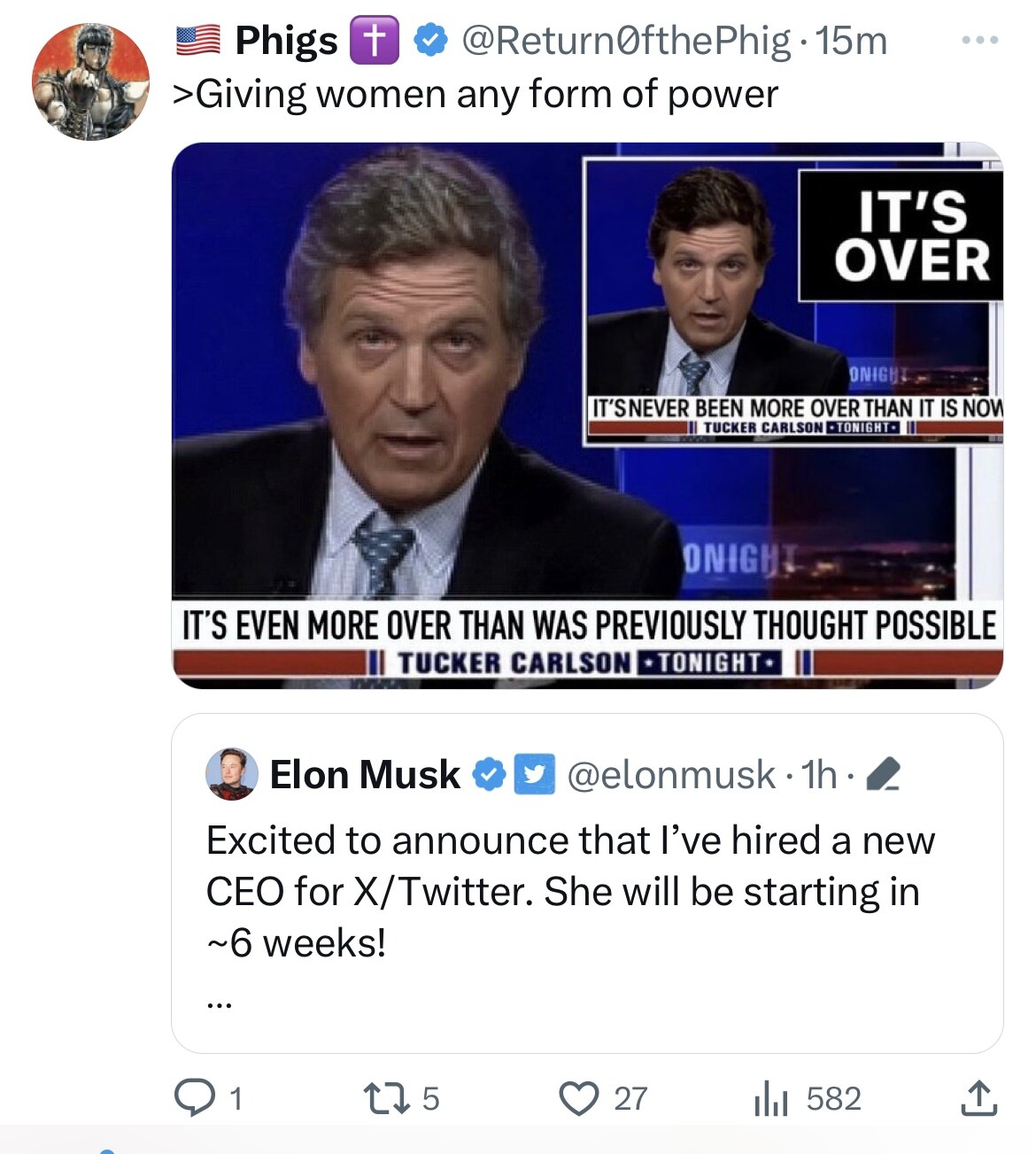Open the quoted tweet announcement text

click(569, 891)
